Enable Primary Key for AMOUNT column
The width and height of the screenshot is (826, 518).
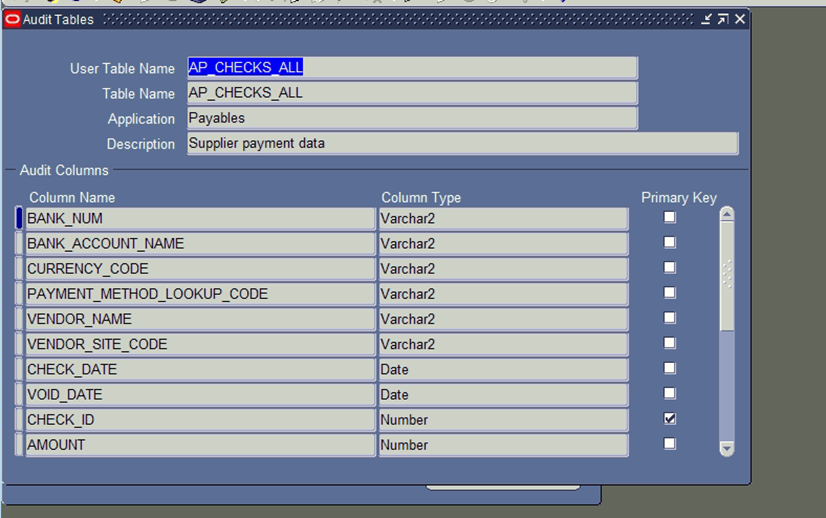pos(670,444)
